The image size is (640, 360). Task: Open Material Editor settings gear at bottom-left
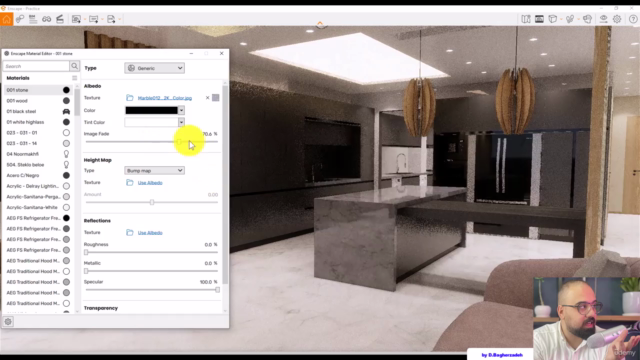point(8,322)
